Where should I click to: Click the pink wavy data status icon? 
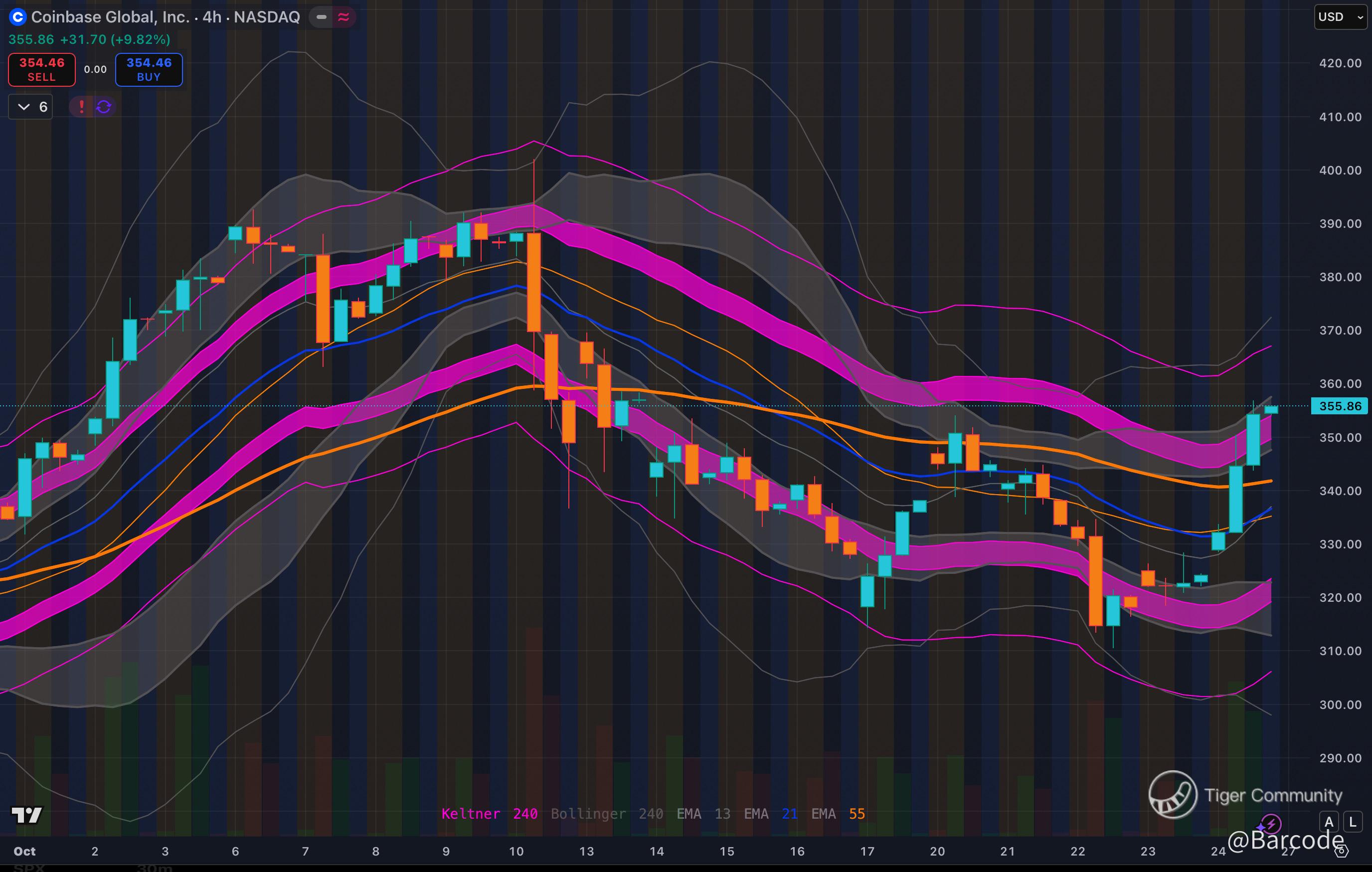343,17
